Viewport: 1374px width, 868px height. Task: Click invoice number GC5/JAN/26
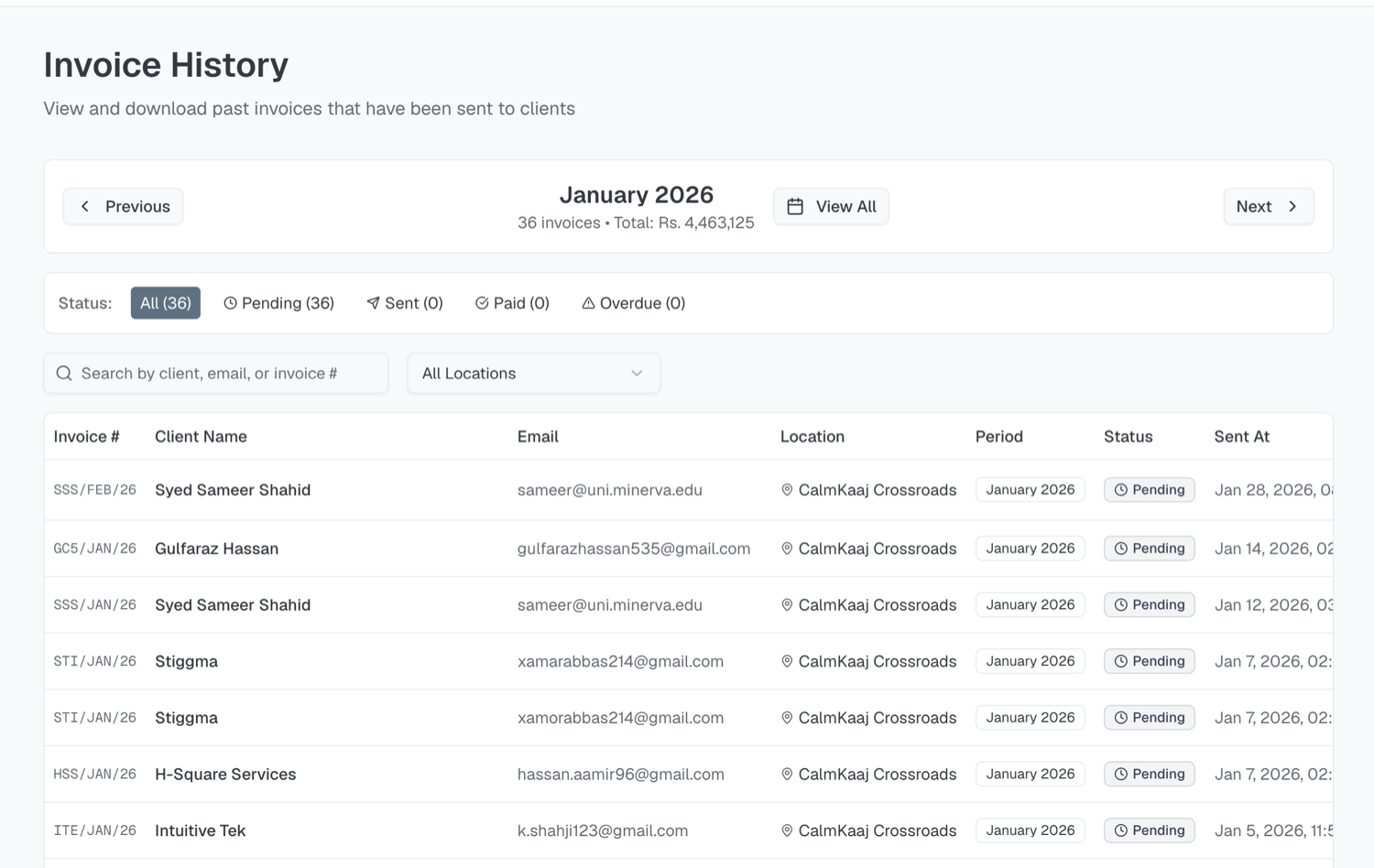tap(94, 548)
